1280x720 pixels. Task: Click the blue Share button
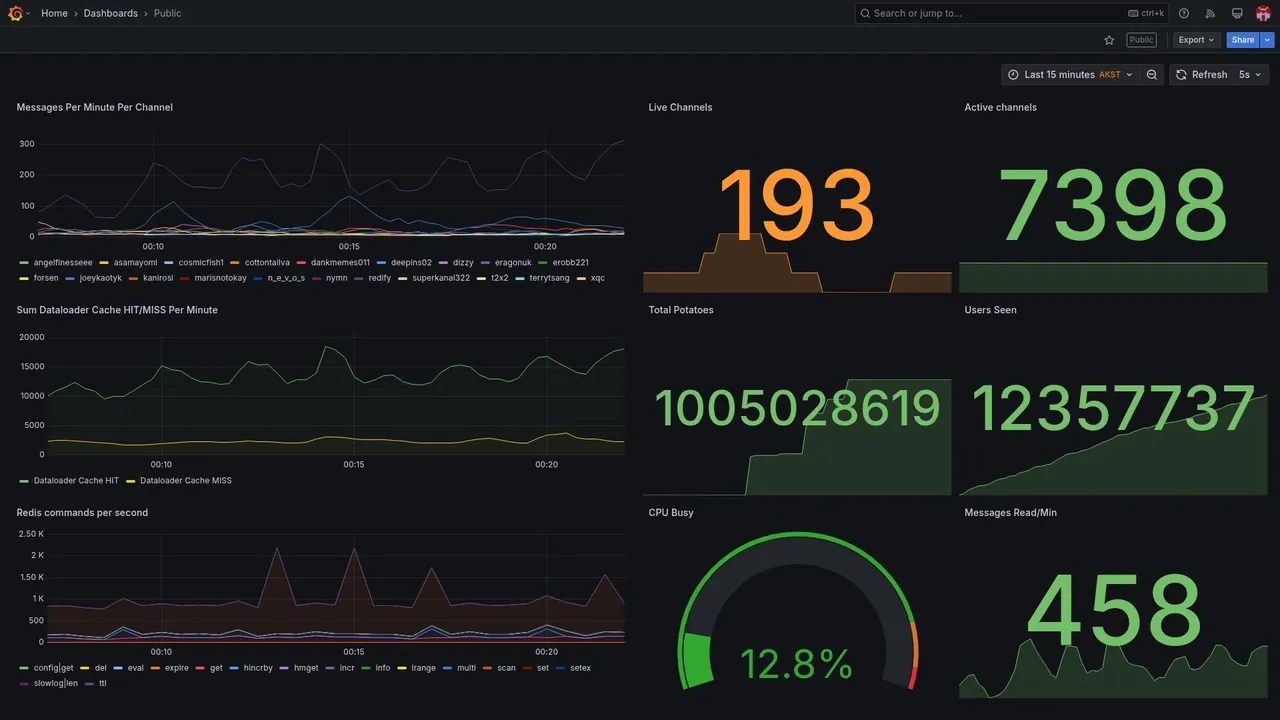coord(1243,40)
